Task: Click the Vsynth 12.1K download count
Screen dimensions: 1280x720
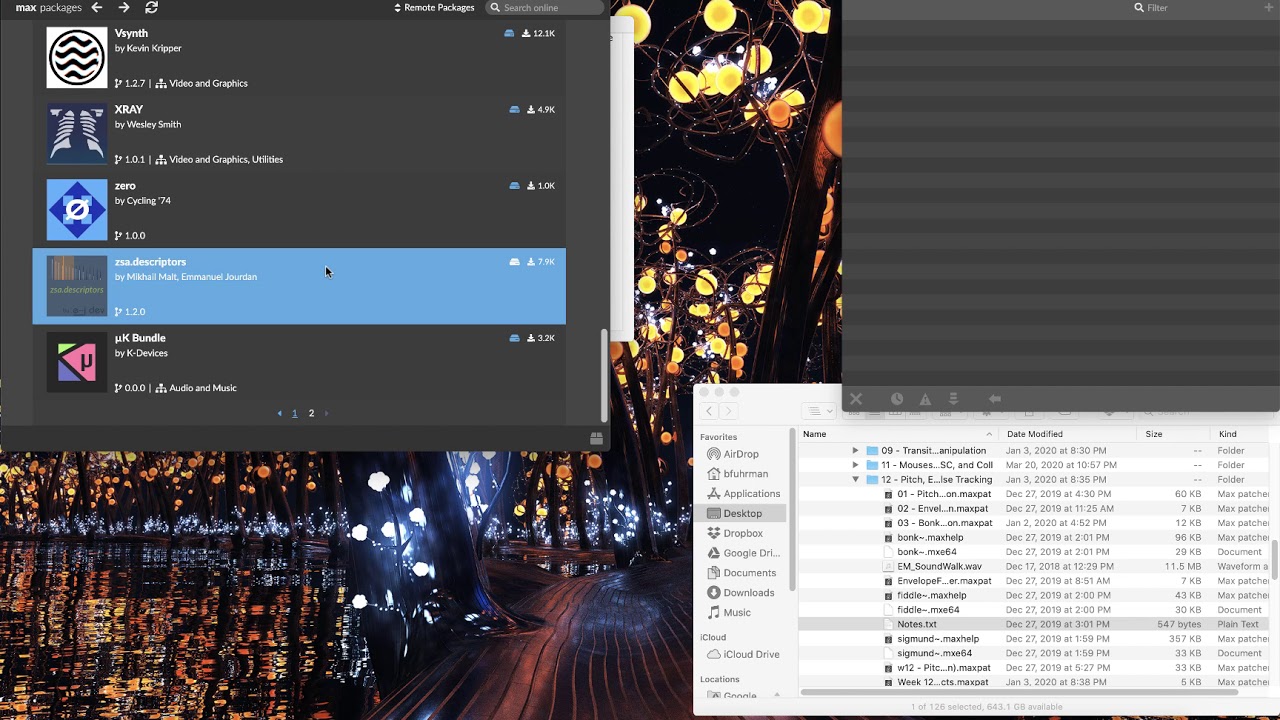Action: 538,33
